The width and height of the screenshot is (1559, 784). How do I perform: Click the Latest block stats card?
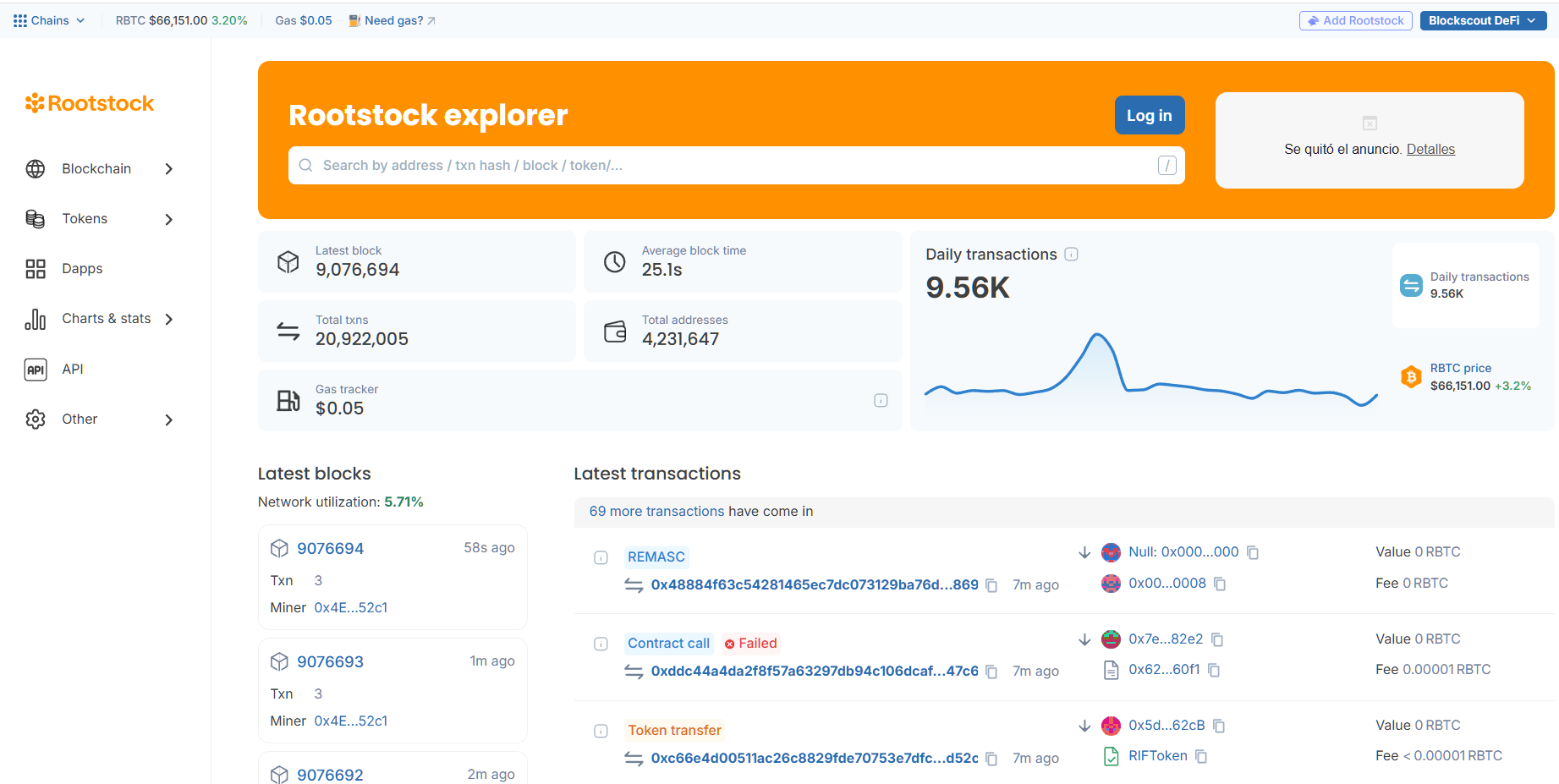click(417, 262)
